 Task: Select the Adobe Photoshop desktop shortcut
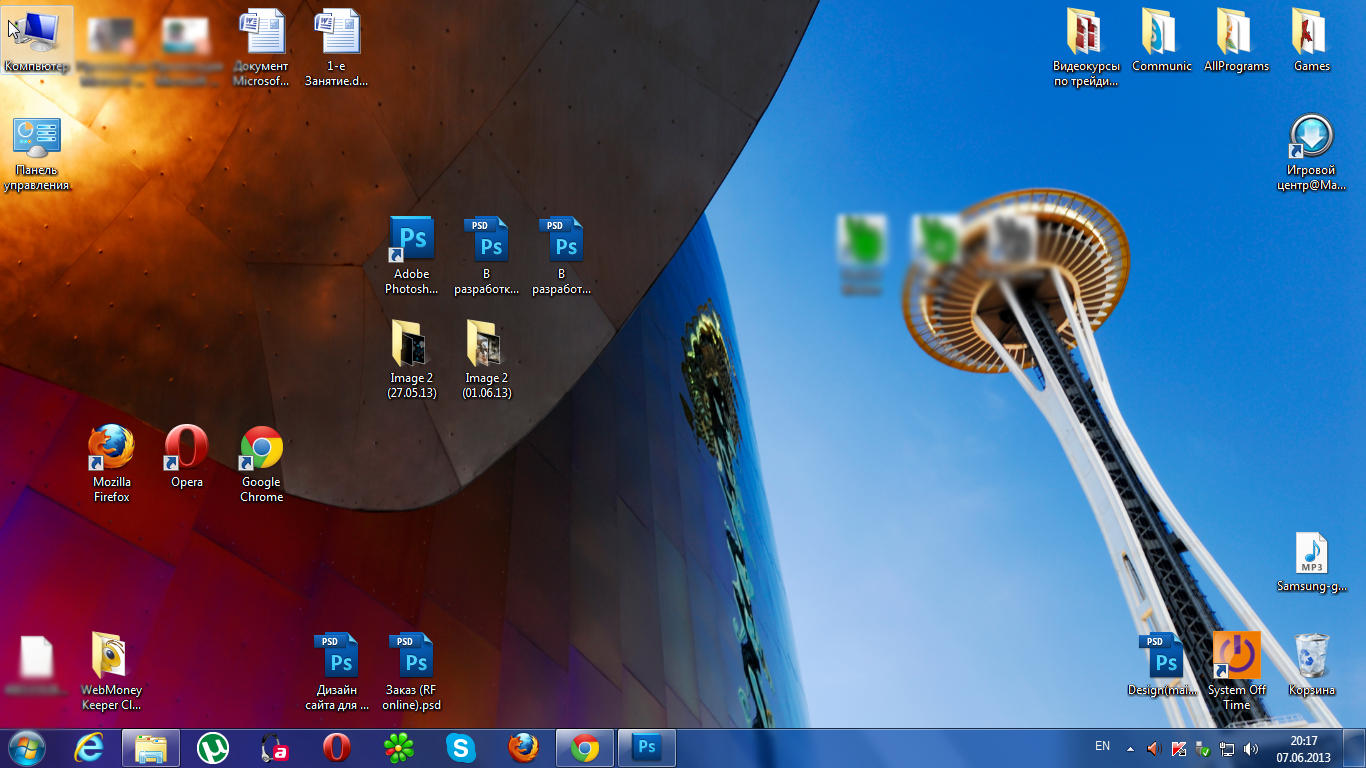(412, 242)
